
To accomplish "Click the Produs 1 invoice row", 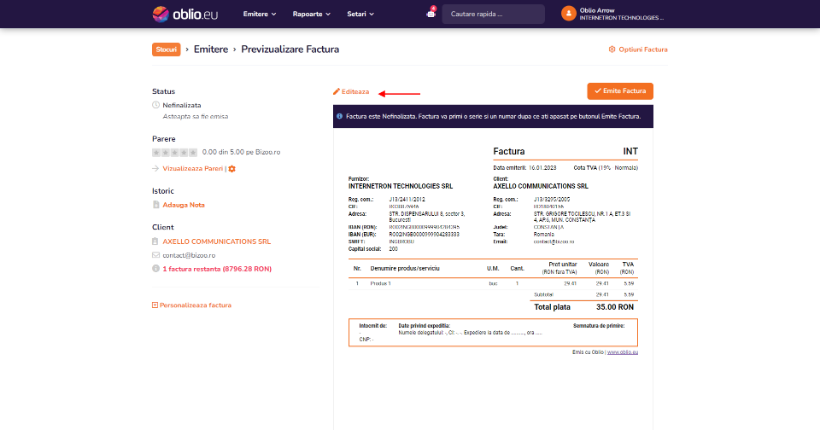I will [493, 284].
